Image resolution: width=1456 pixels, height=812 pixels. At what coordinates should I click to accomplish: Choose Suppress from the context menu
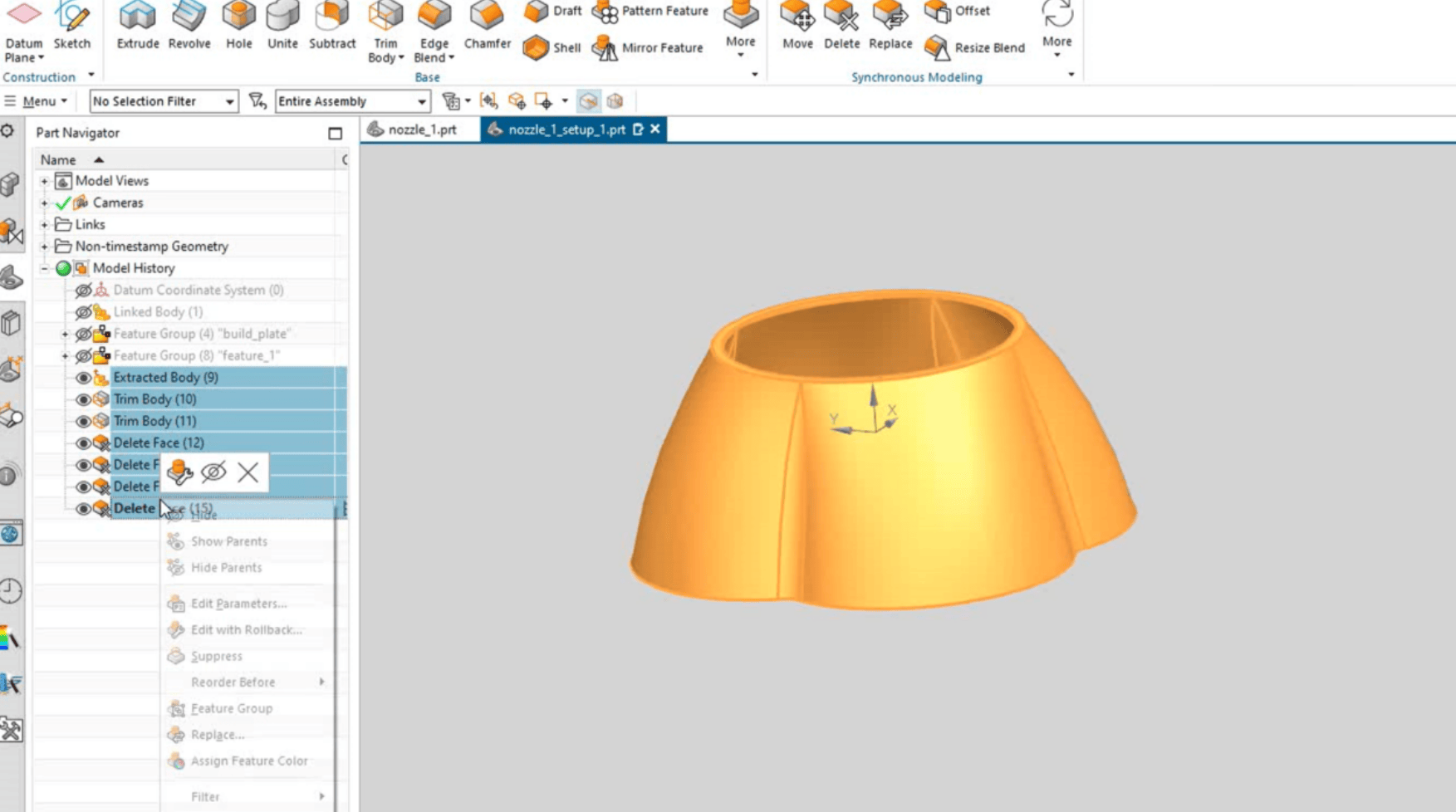[x=216, y=656]
